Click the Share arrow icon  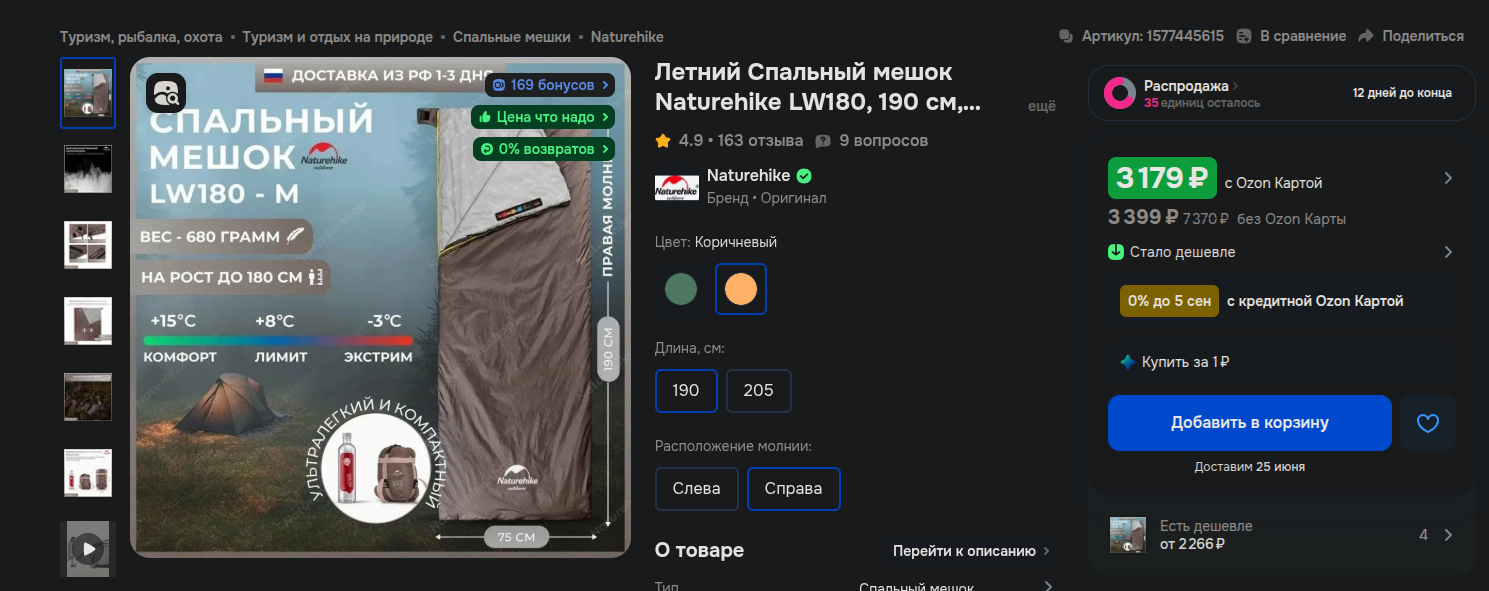pos(1366,36)
